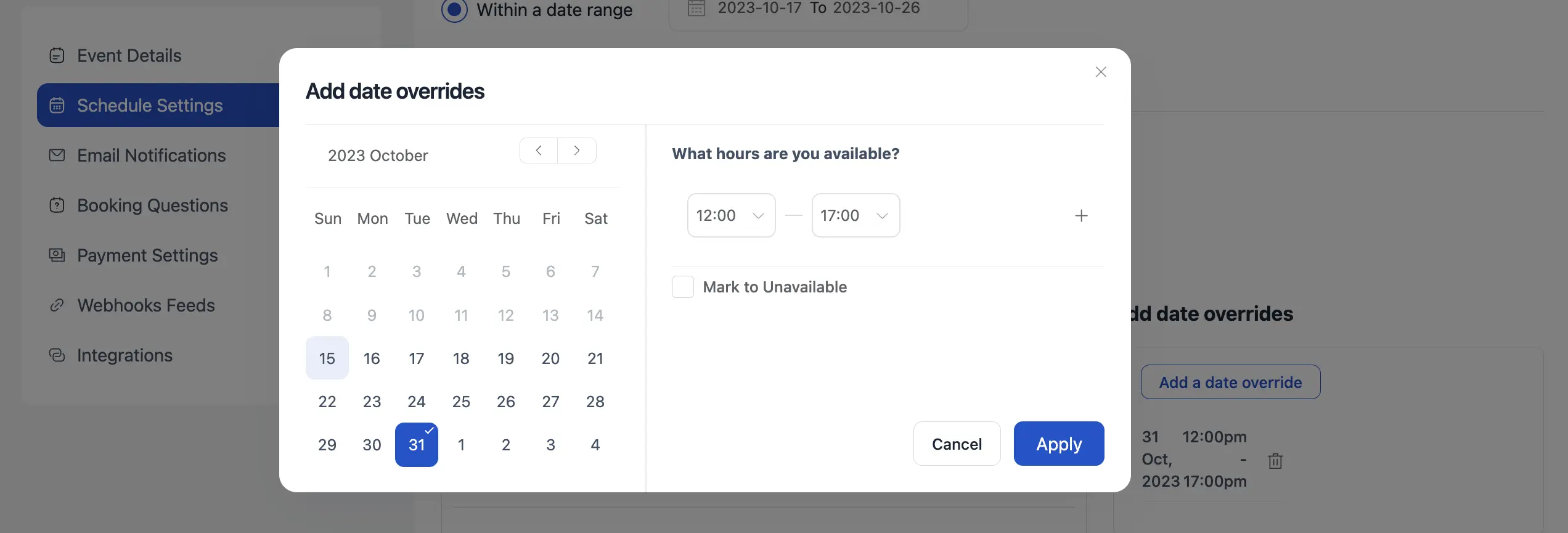Click the Webhooks Feeds link icon
The width and height of the screenshot is (1568, 533).
coord(57,305)
